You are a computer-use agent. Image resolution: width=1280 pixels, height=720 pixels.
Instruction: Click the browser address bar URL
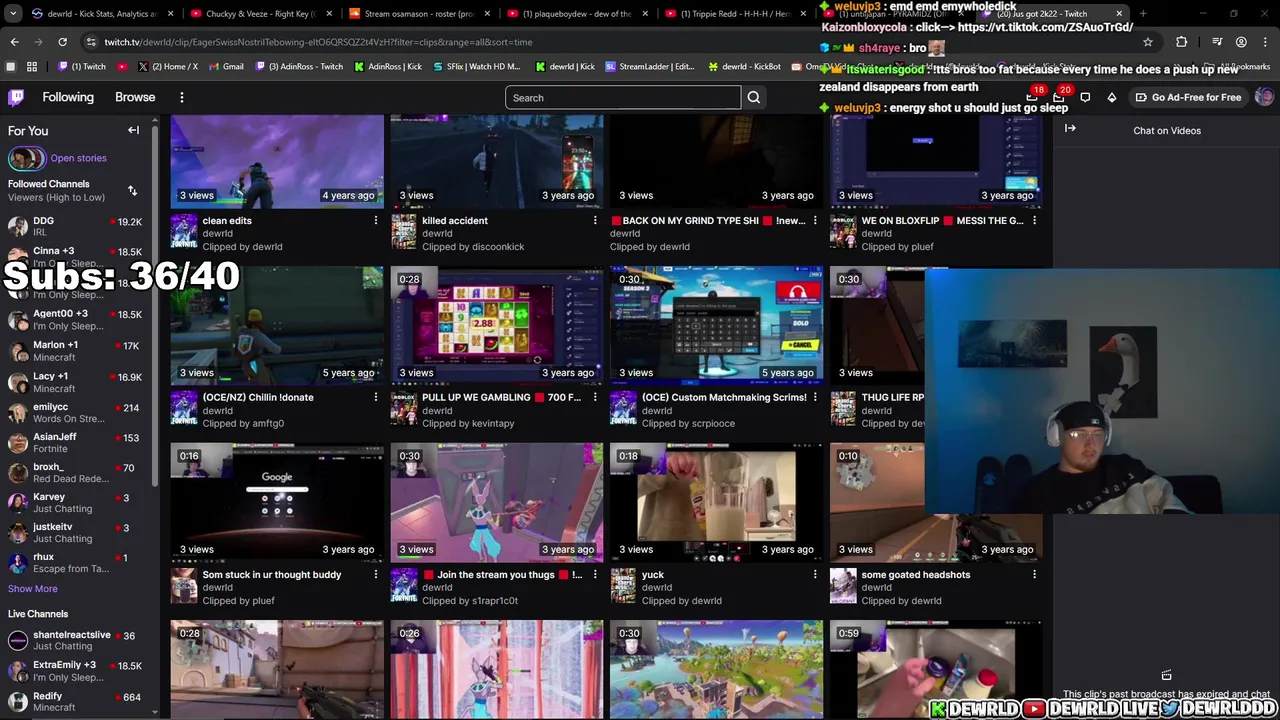point(318,42)
